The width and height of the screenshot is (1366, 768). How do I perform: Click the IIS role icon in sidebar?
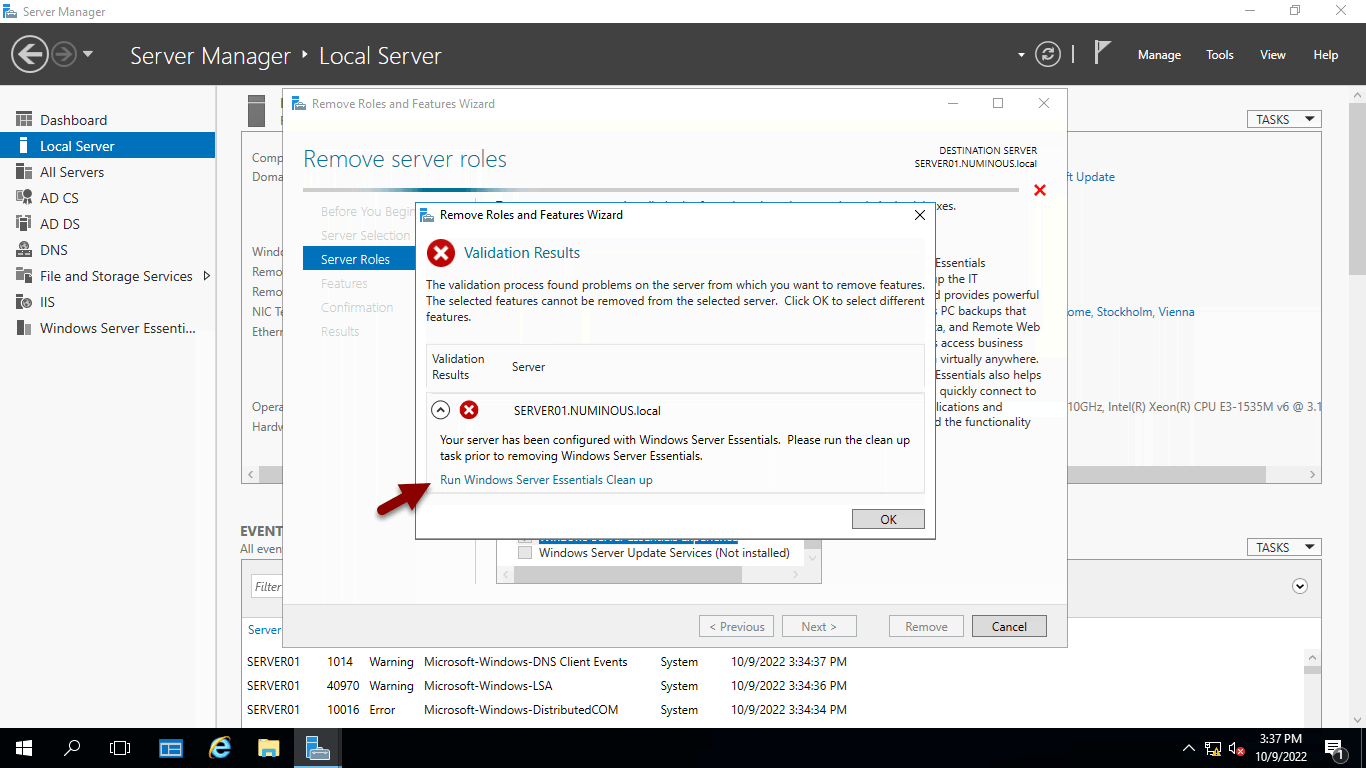tap(24, 302)
